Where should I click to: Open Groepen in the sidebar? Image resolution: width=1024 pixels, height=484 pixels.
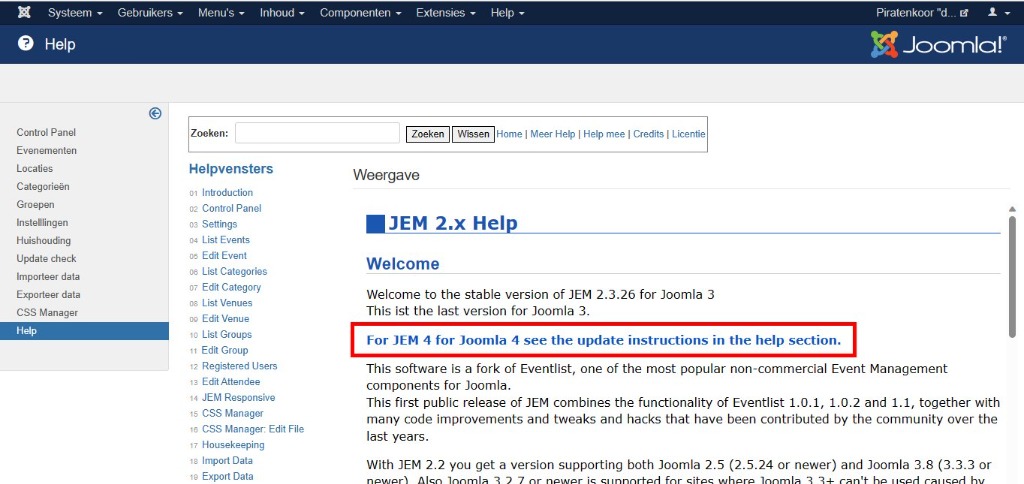pyautogui.click(x=35, y=204)
